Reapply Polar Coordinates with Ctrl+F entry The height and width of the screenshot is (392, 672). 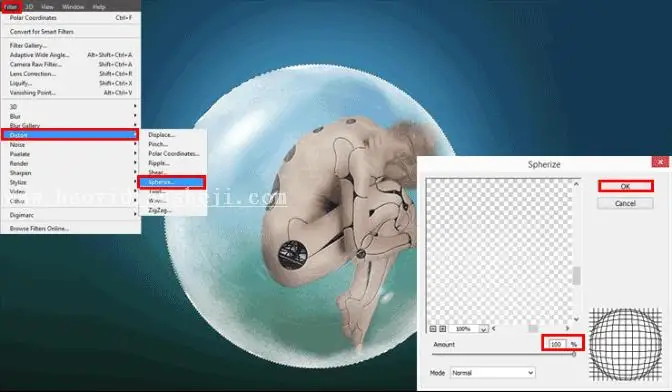(x=71, y=18)
